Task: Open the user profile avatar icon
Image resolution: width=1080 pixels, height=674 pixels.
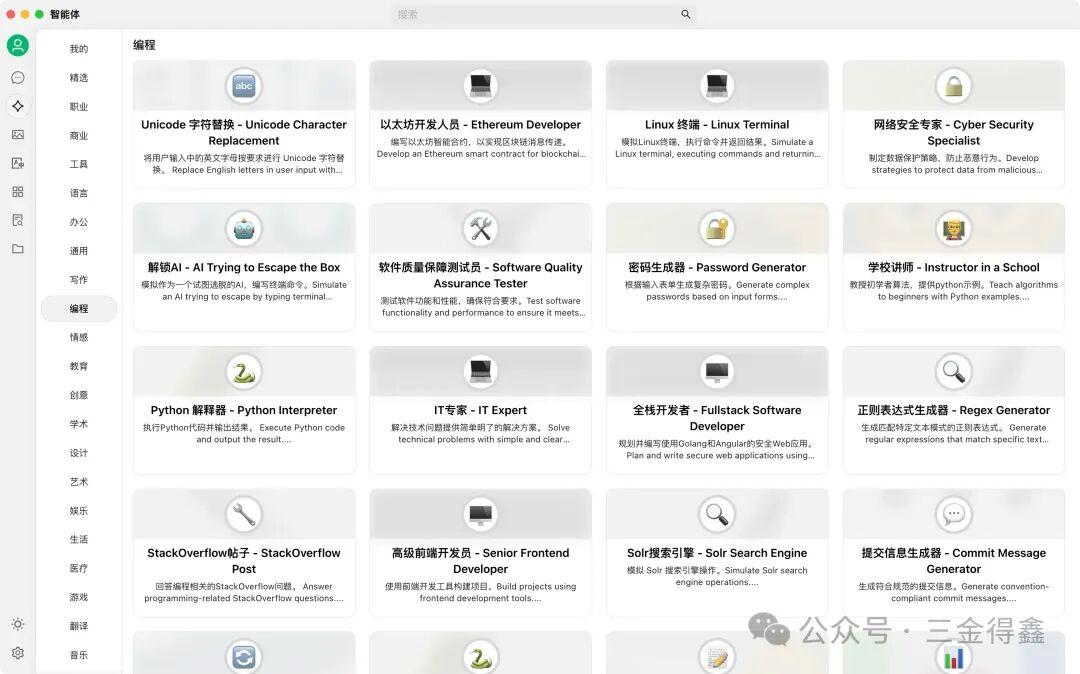Action: [18, 46]
